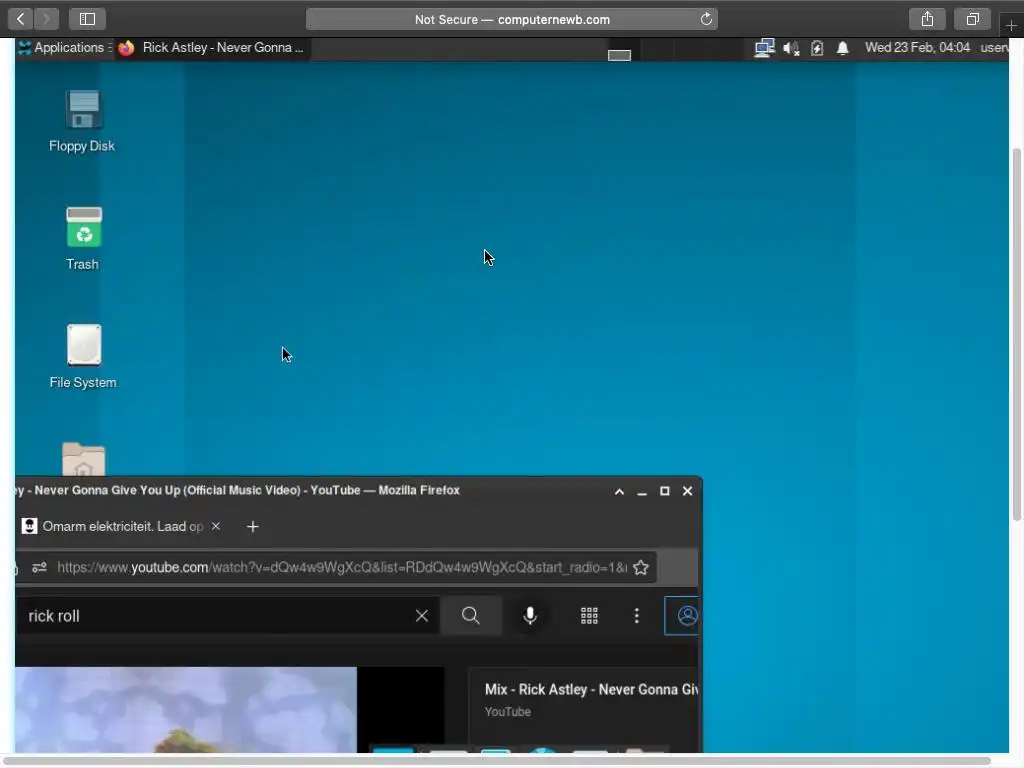
Task: Open a new Firefox tab
Action: [253, 526]
